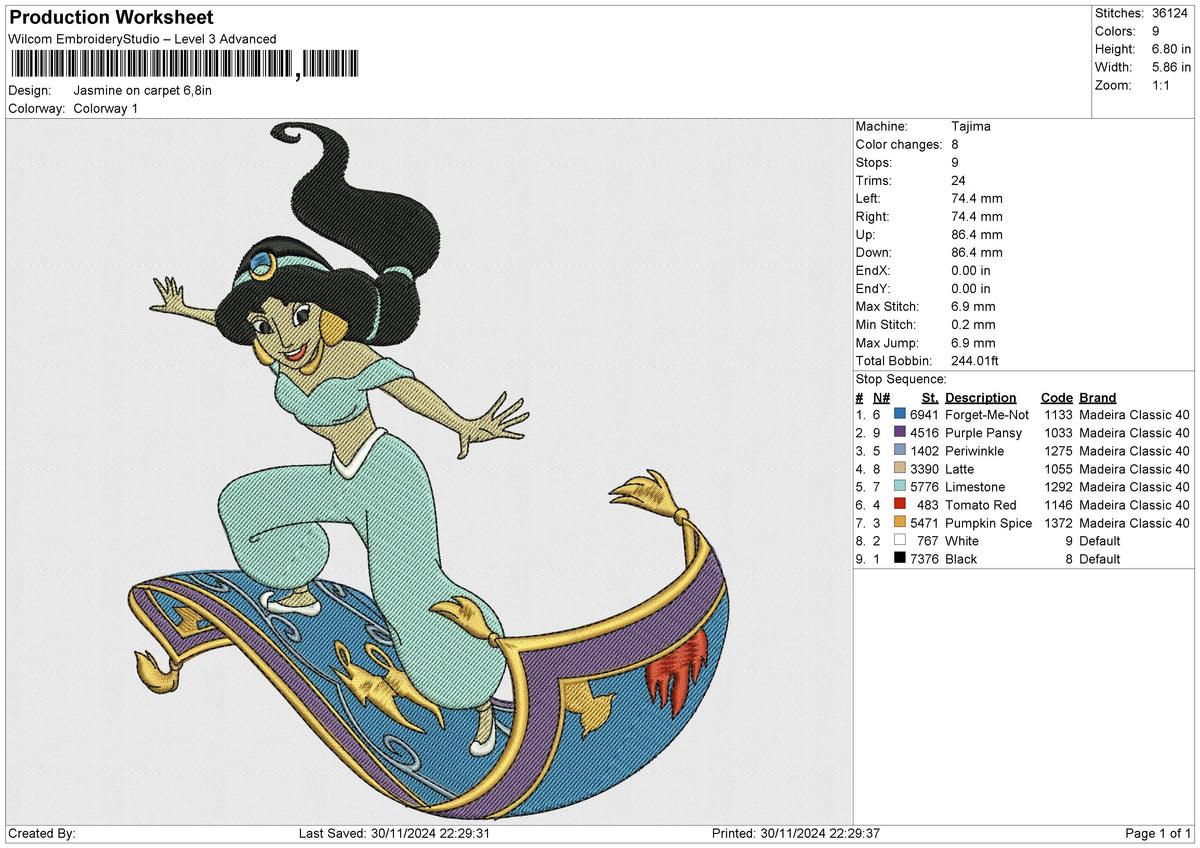Click the White color swatch
The height and width of the screenshot is (848, 1200).
pos(899,540)
